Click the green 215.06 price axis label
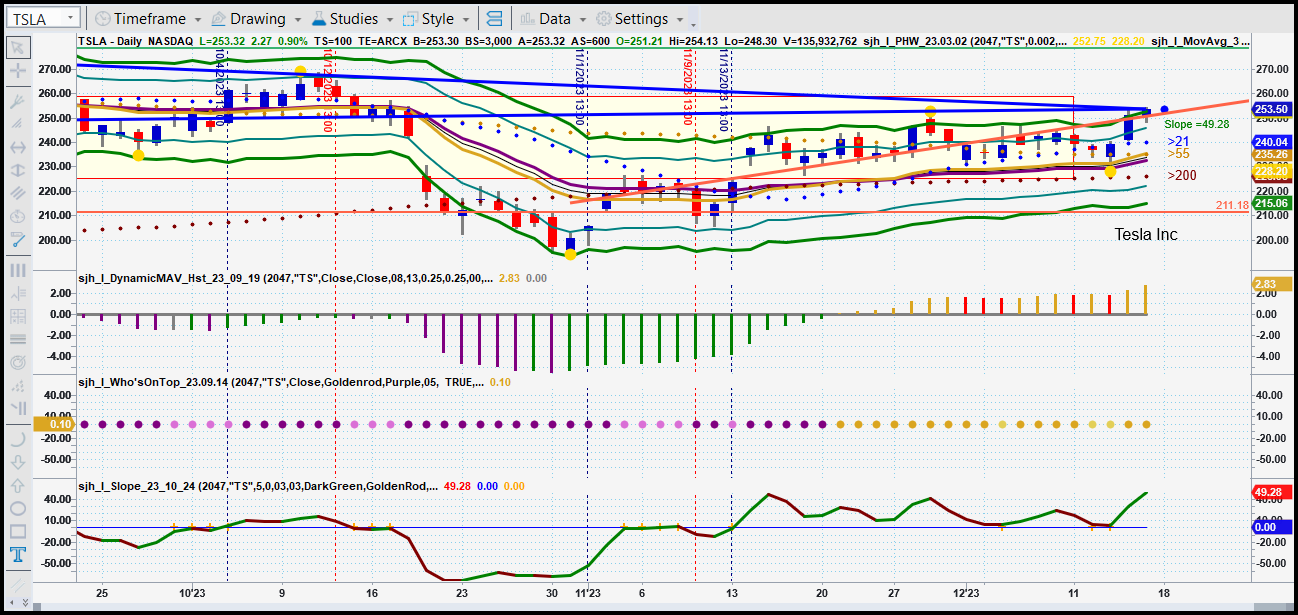Viewport: 1298px width, 615px height. [x=1272, y=203]
